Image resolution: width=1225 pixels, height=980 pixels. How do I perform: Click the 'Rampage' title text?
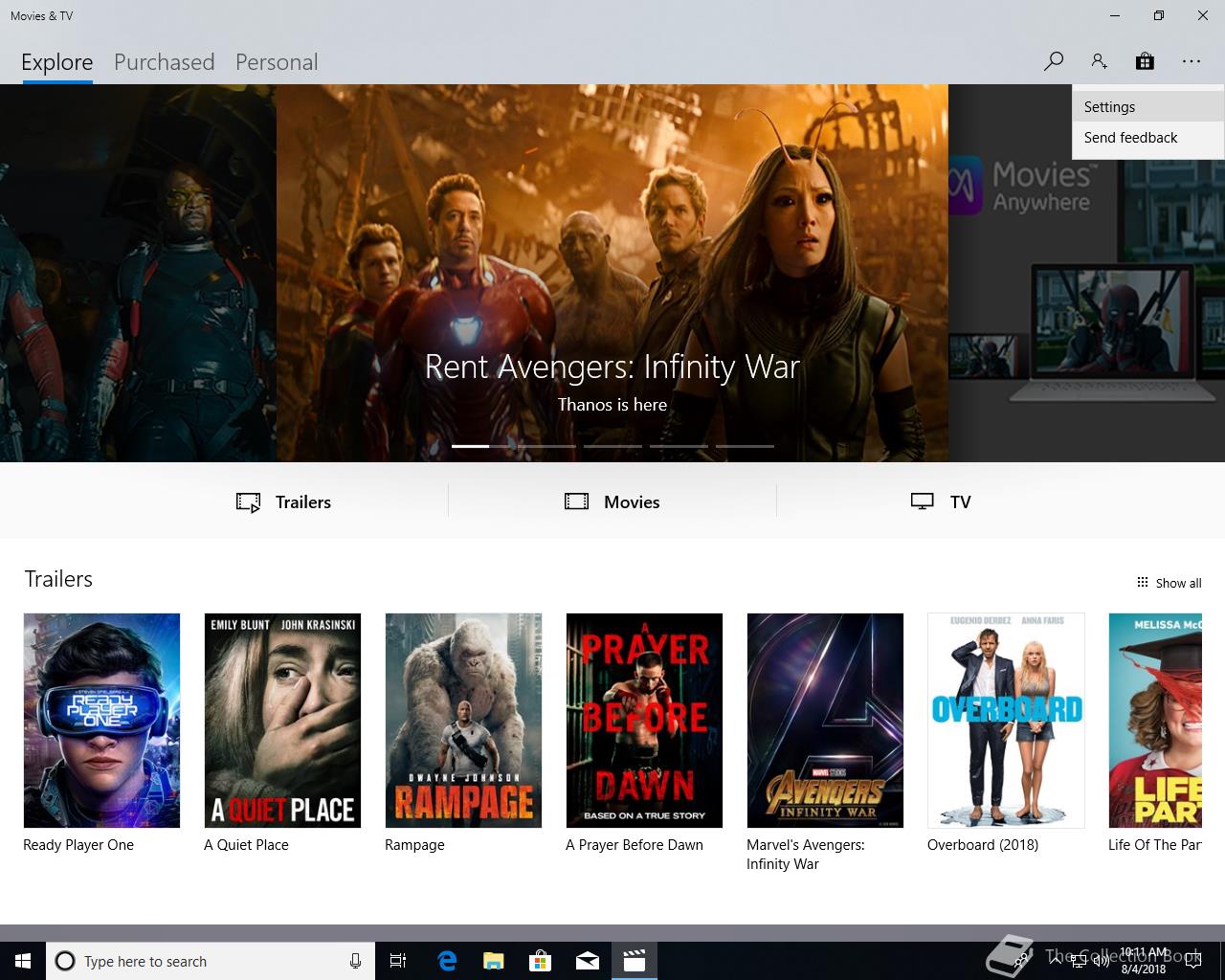(414, 845)
